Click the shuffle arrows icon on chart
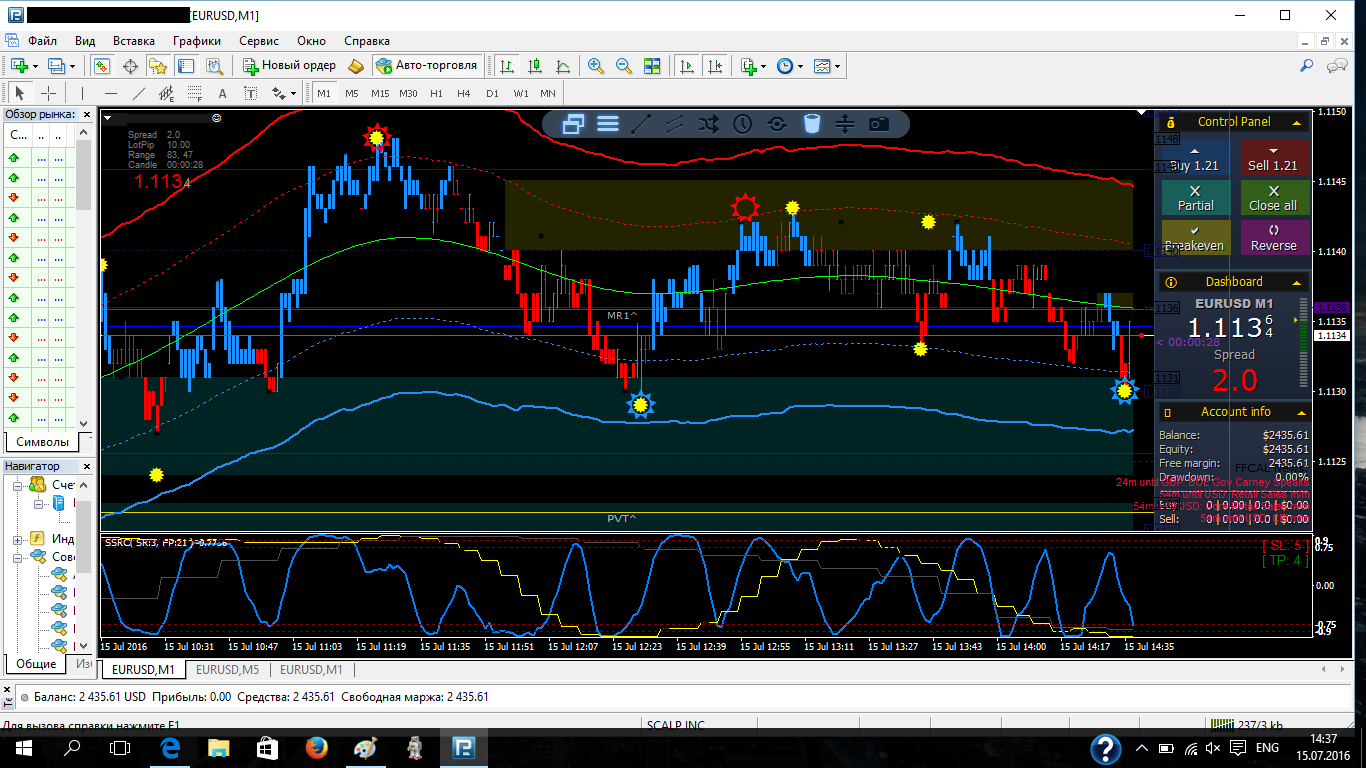The height and width of the screenshot is (768, 1366). 709,124
